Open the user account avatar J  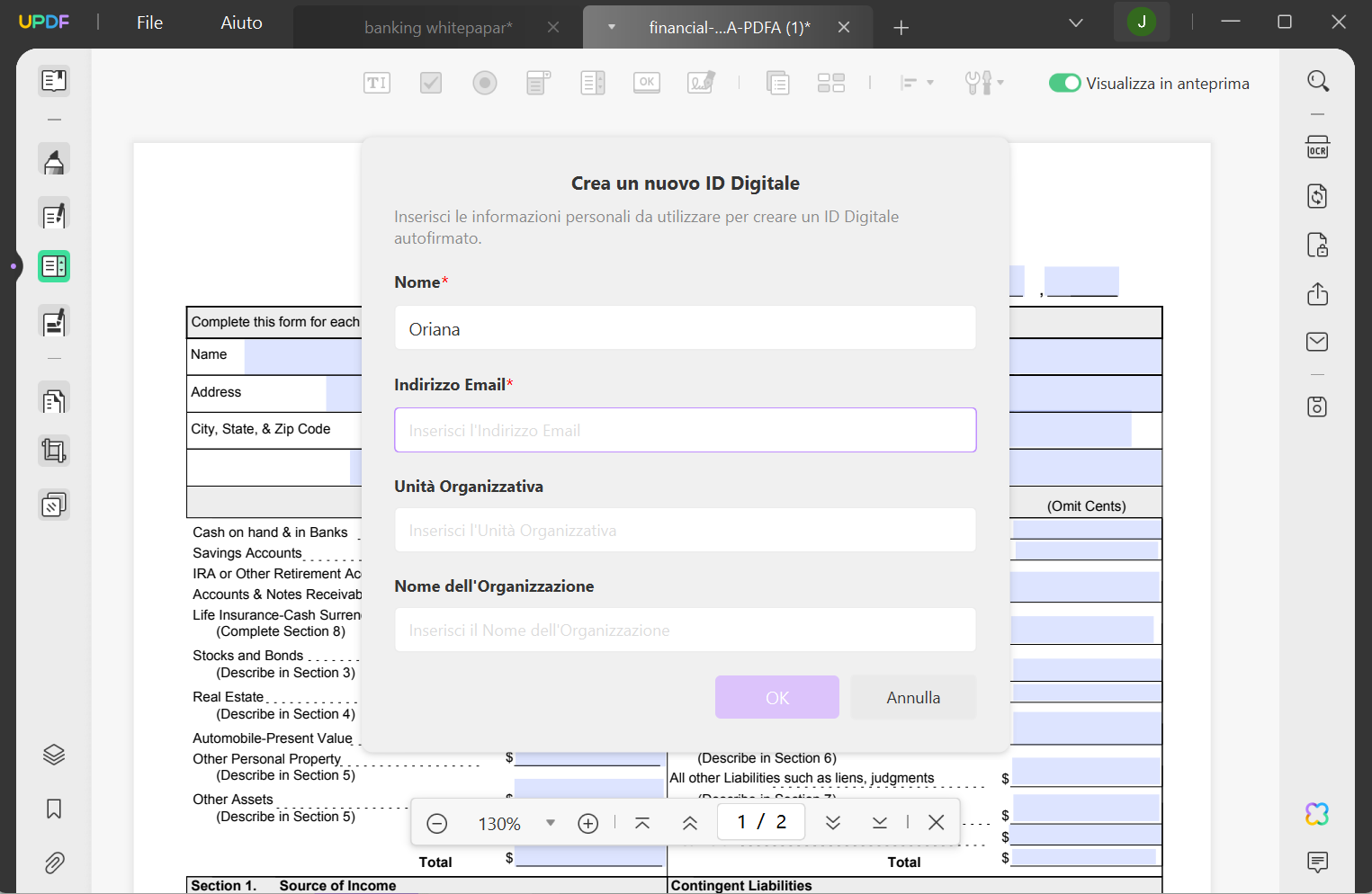1142,22
